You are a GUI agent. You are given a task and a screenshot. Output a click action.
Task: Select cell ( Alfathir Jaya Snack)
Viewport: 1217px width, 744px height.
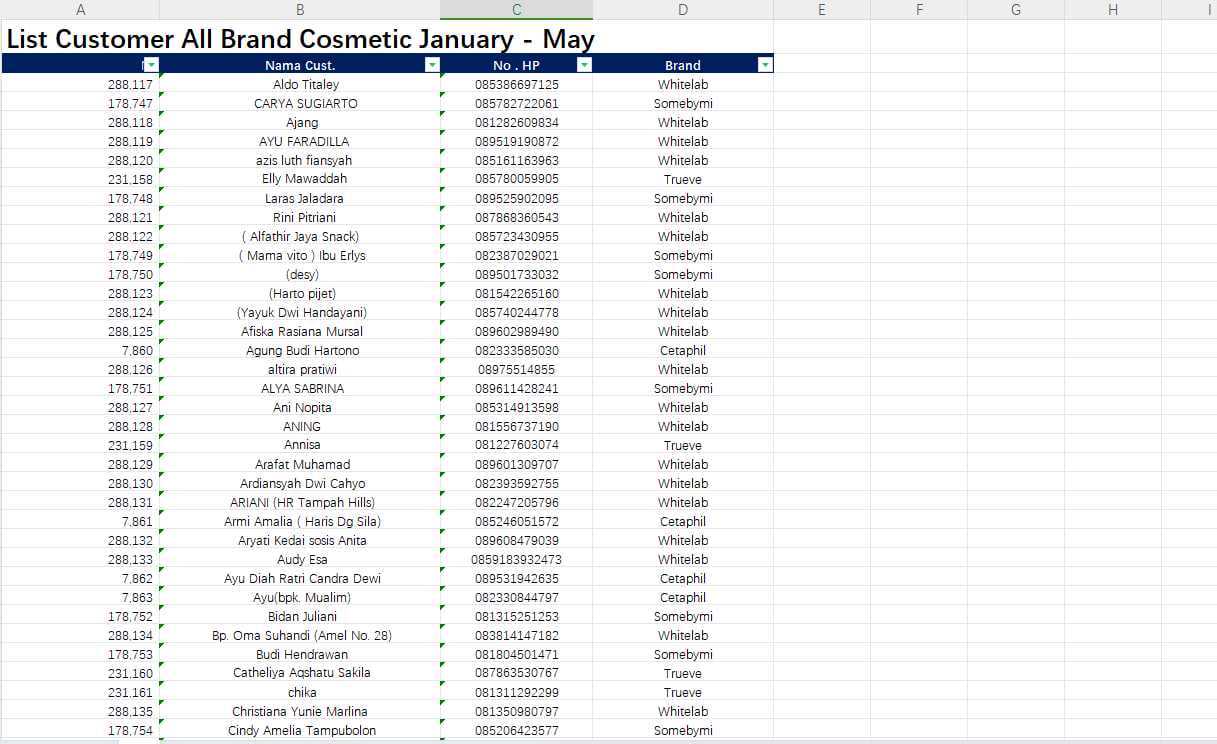(x=300, y=237)
